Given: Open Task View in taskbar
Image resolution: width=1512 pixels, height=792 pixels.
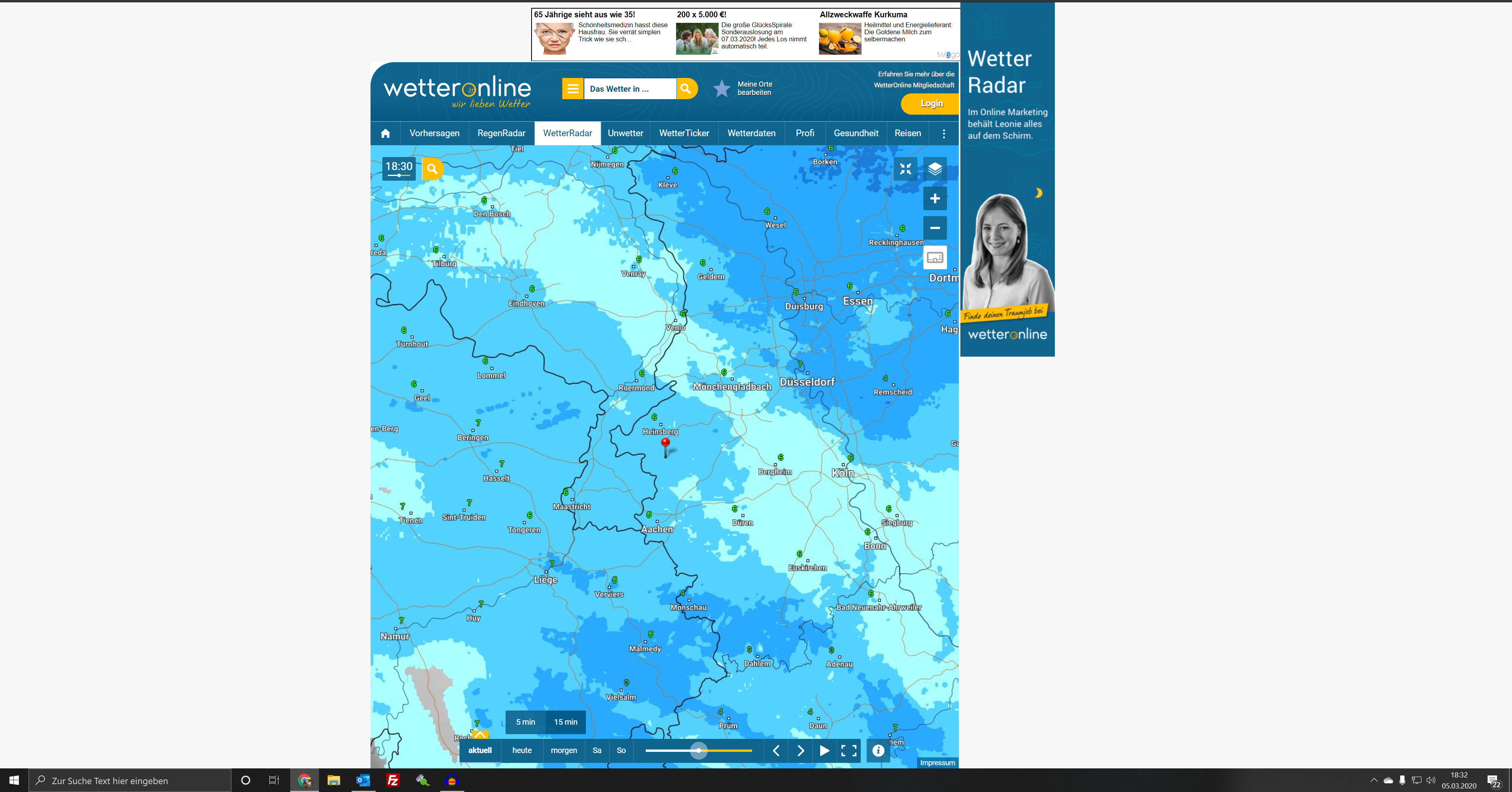Looking at the screenshot, I should [x=274, y=780].
